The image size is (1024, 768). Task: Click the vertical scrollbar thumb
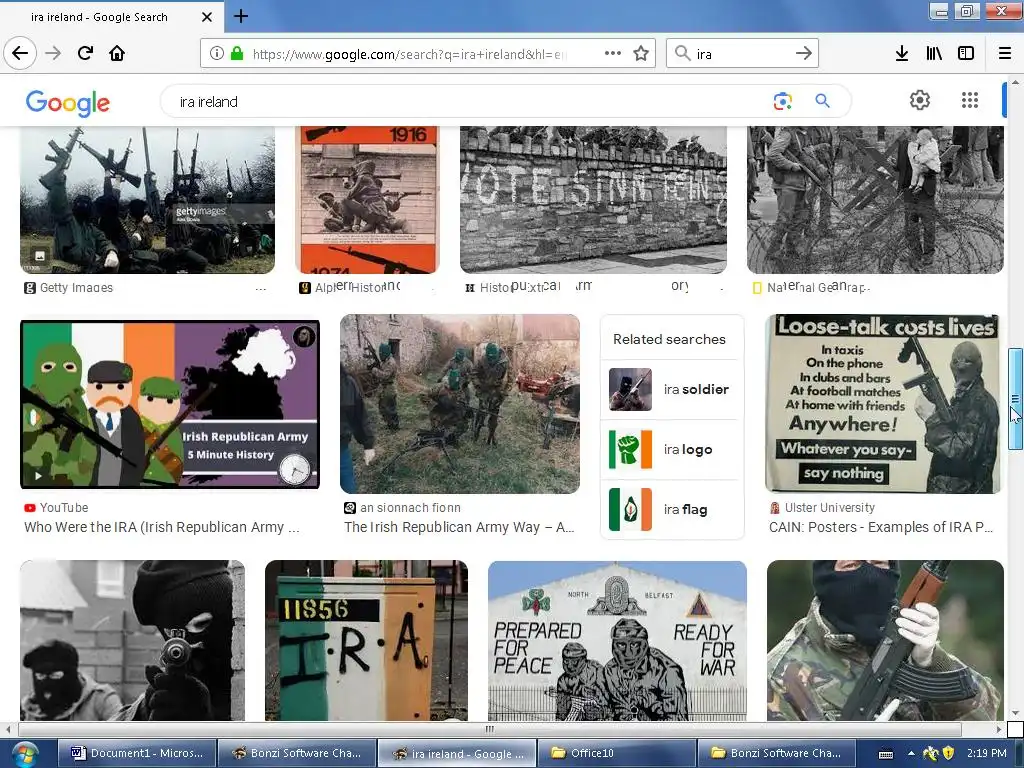pos(1015,399)
